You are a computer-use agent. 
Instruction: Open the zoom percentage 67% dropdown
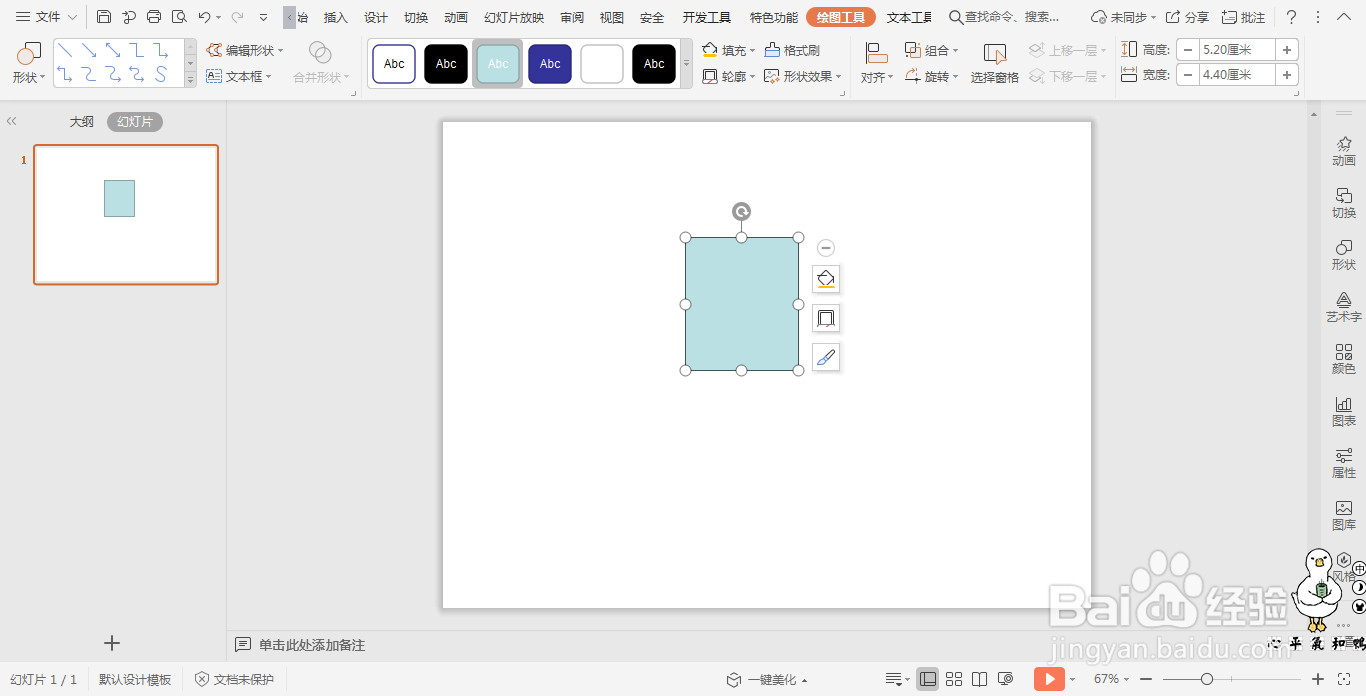(1111, 679)
